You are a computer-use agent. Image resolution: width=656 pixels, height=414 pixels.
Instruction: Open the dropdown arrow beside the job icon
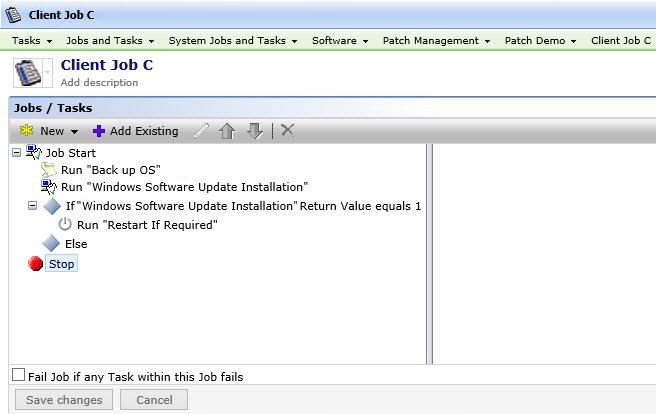(x=48, y=73)
